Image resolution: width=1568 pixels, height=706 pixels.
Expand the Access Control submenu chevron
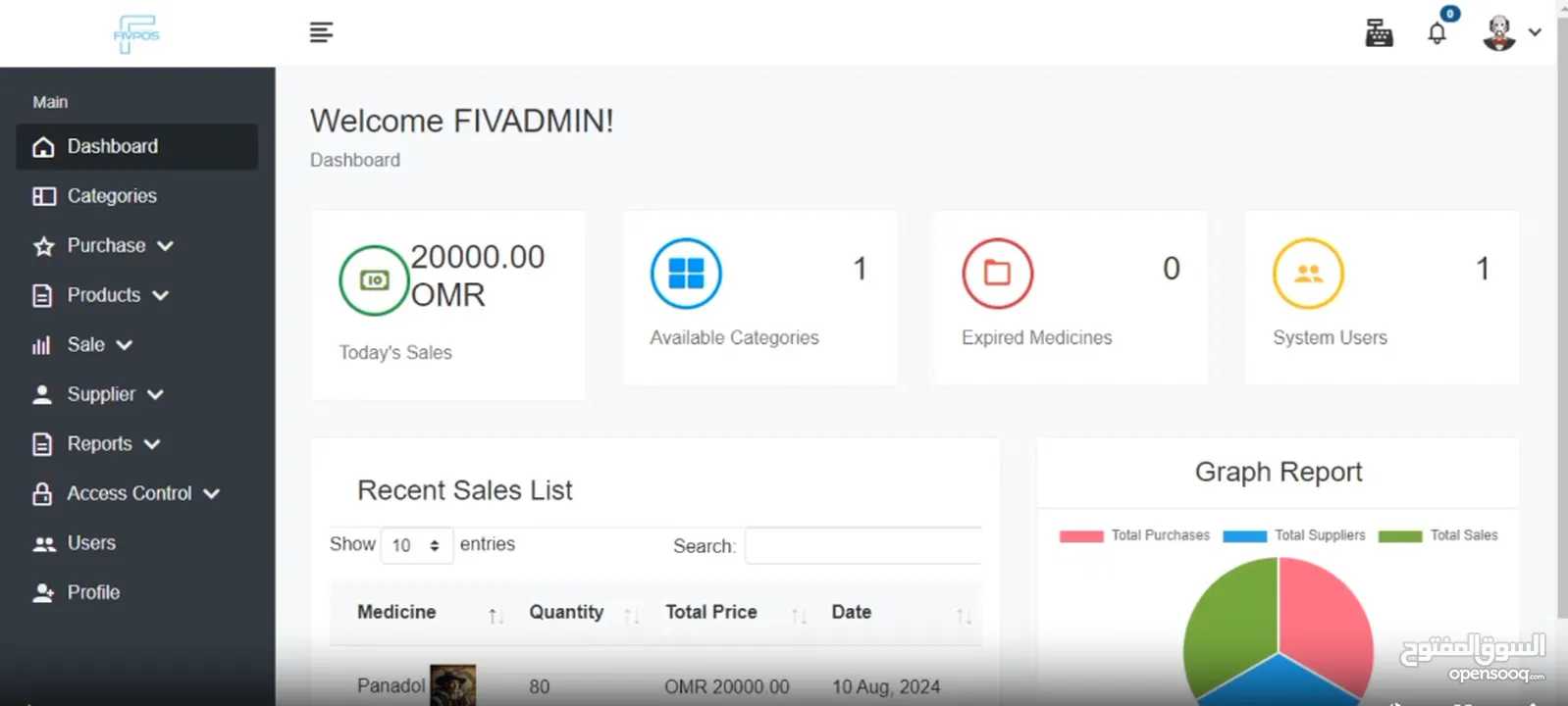pos(211,493)
